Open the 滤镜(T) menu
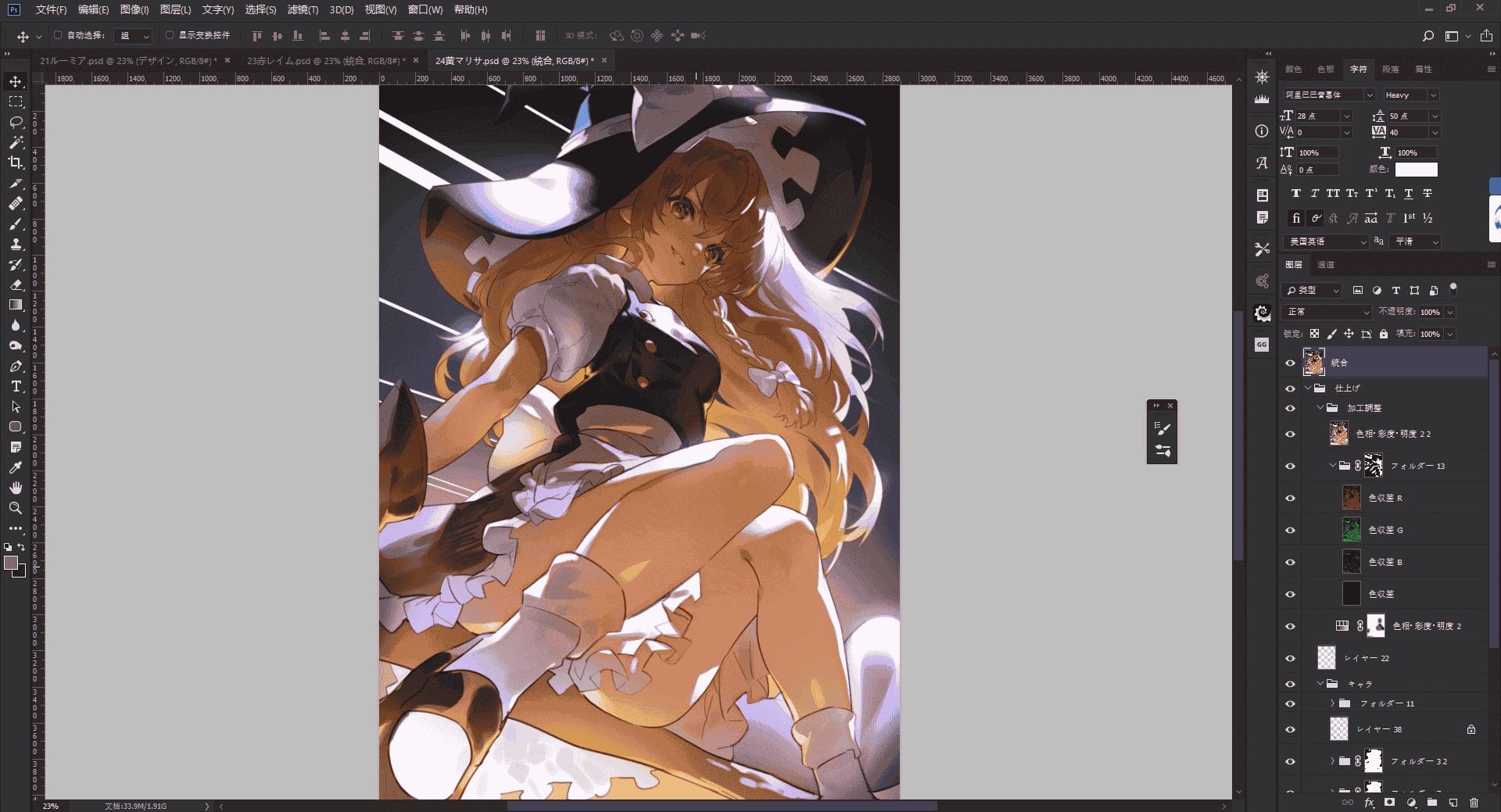 pyautogui.click(x=303, y=9)
